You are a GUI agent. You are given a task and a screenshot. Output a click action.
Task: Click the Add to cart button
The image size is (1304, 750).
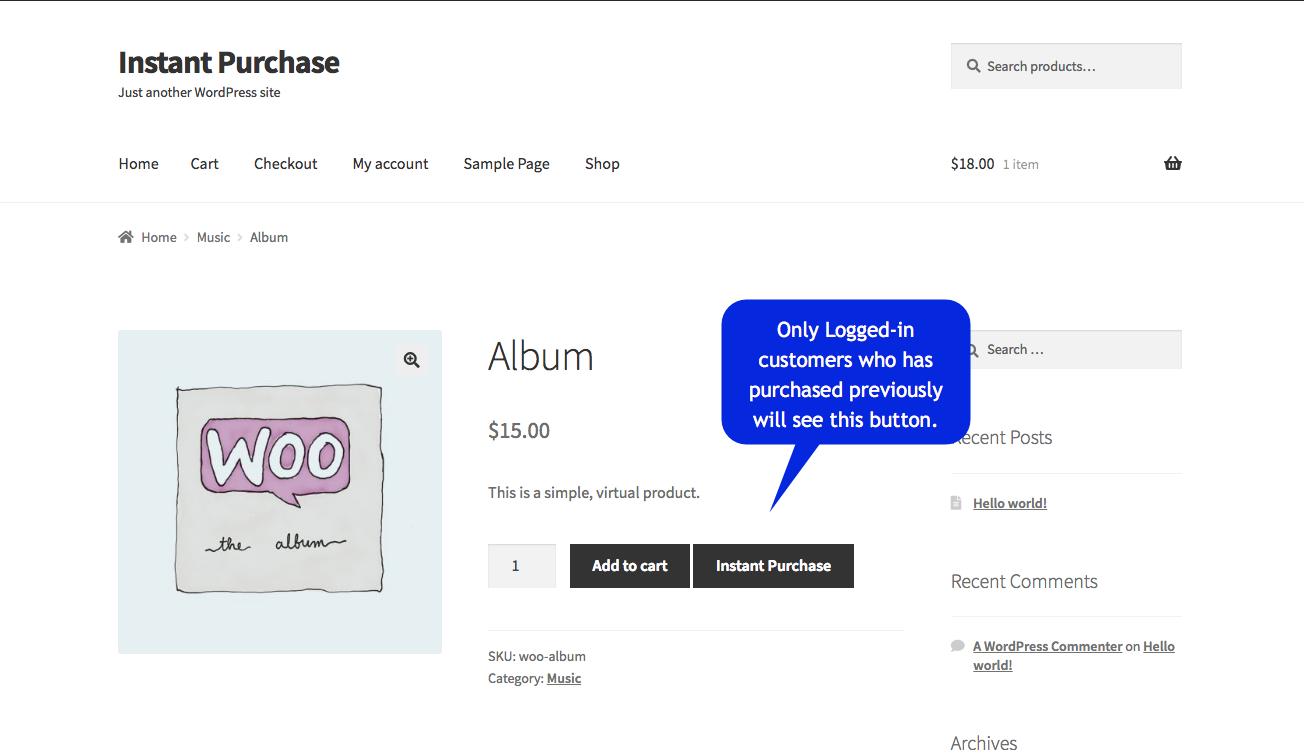[630, 566]
